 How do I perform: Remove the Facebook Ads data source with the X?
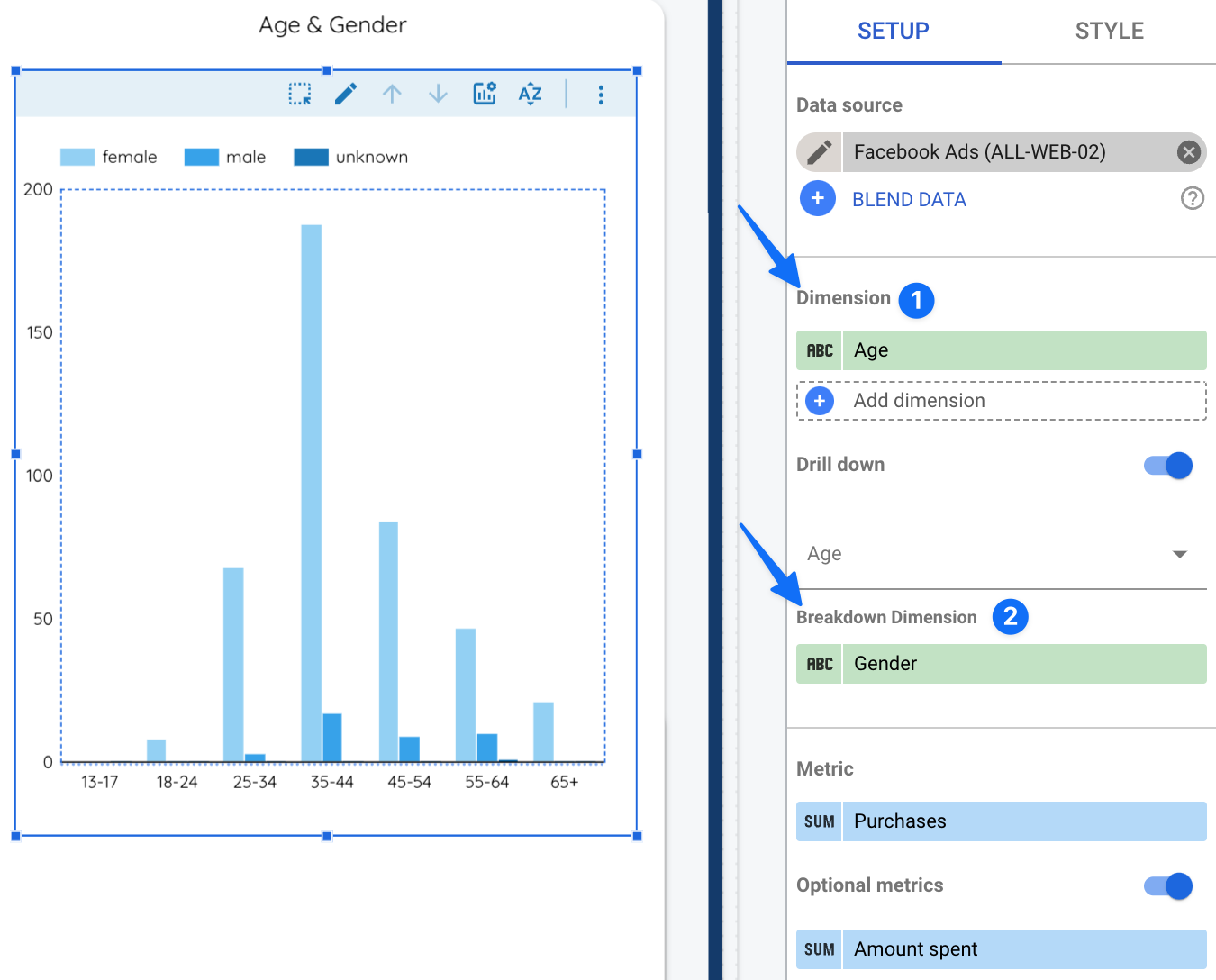click(1188, 152)
